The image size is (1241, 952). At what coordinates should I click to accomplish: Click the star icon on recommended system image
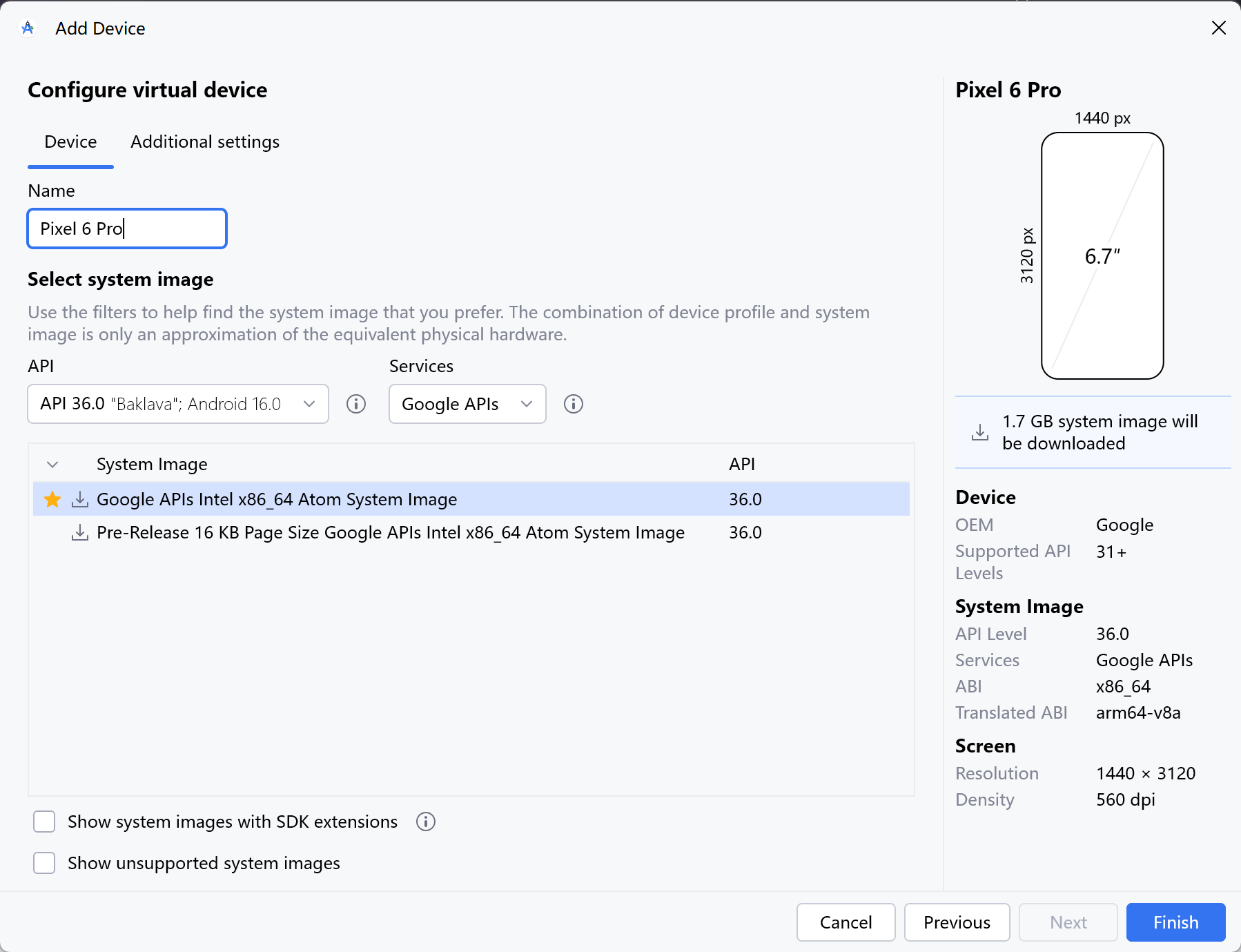pos(52,499)
